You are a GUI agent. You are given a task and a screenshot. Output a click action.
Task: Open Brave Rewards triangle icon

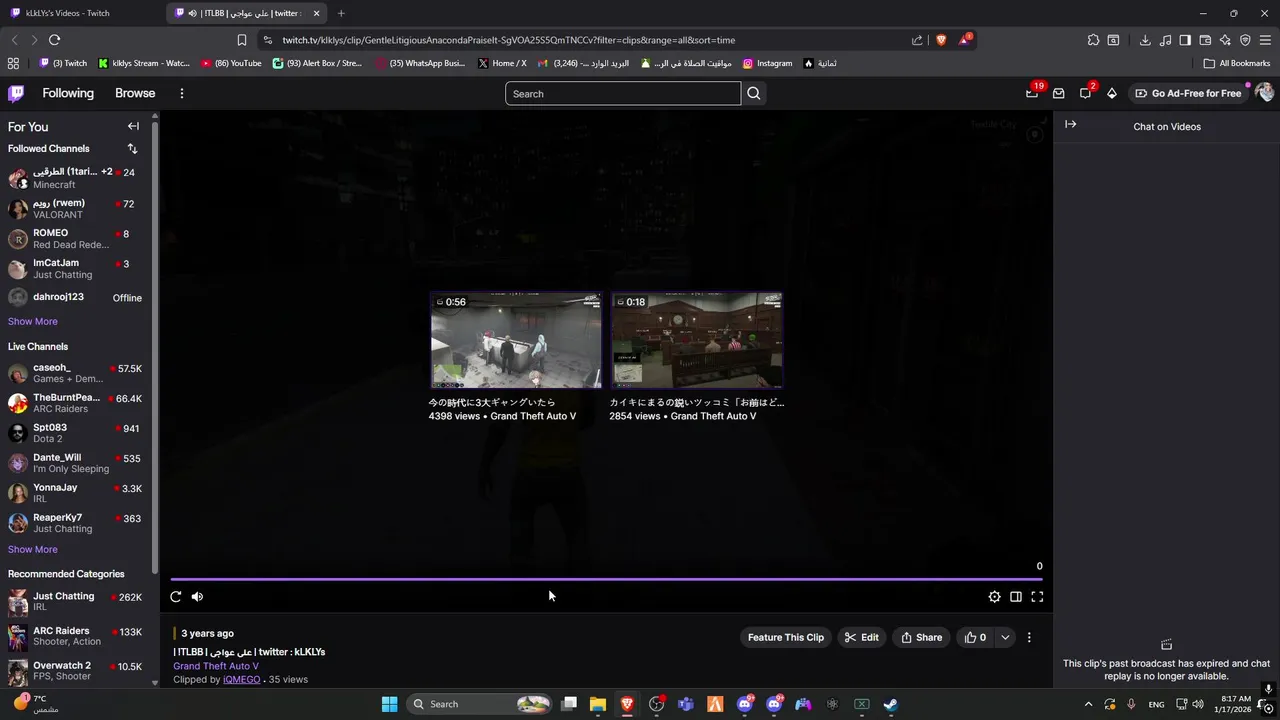[964, 40]
